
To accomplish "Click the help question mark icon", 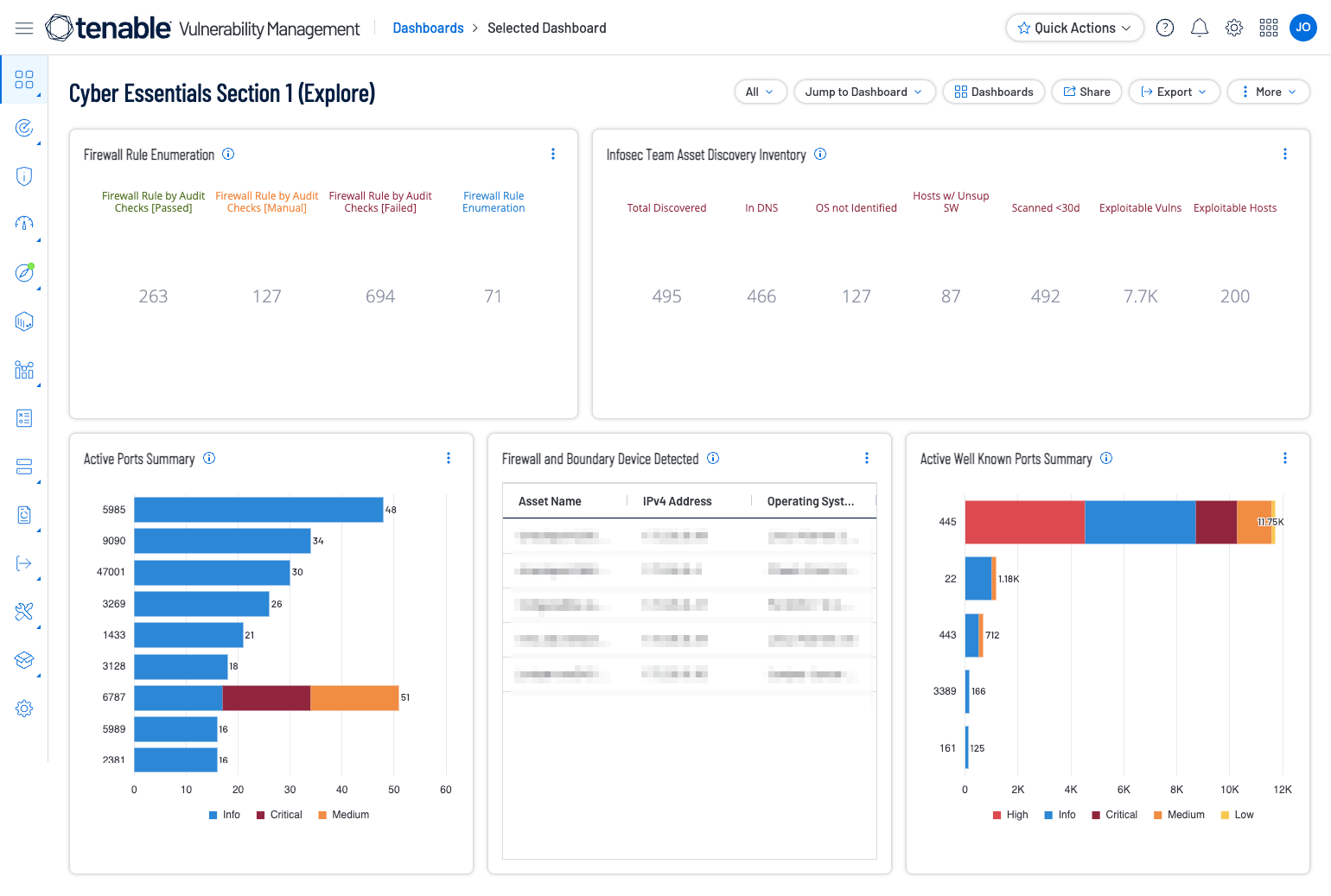I will 1165,29.
